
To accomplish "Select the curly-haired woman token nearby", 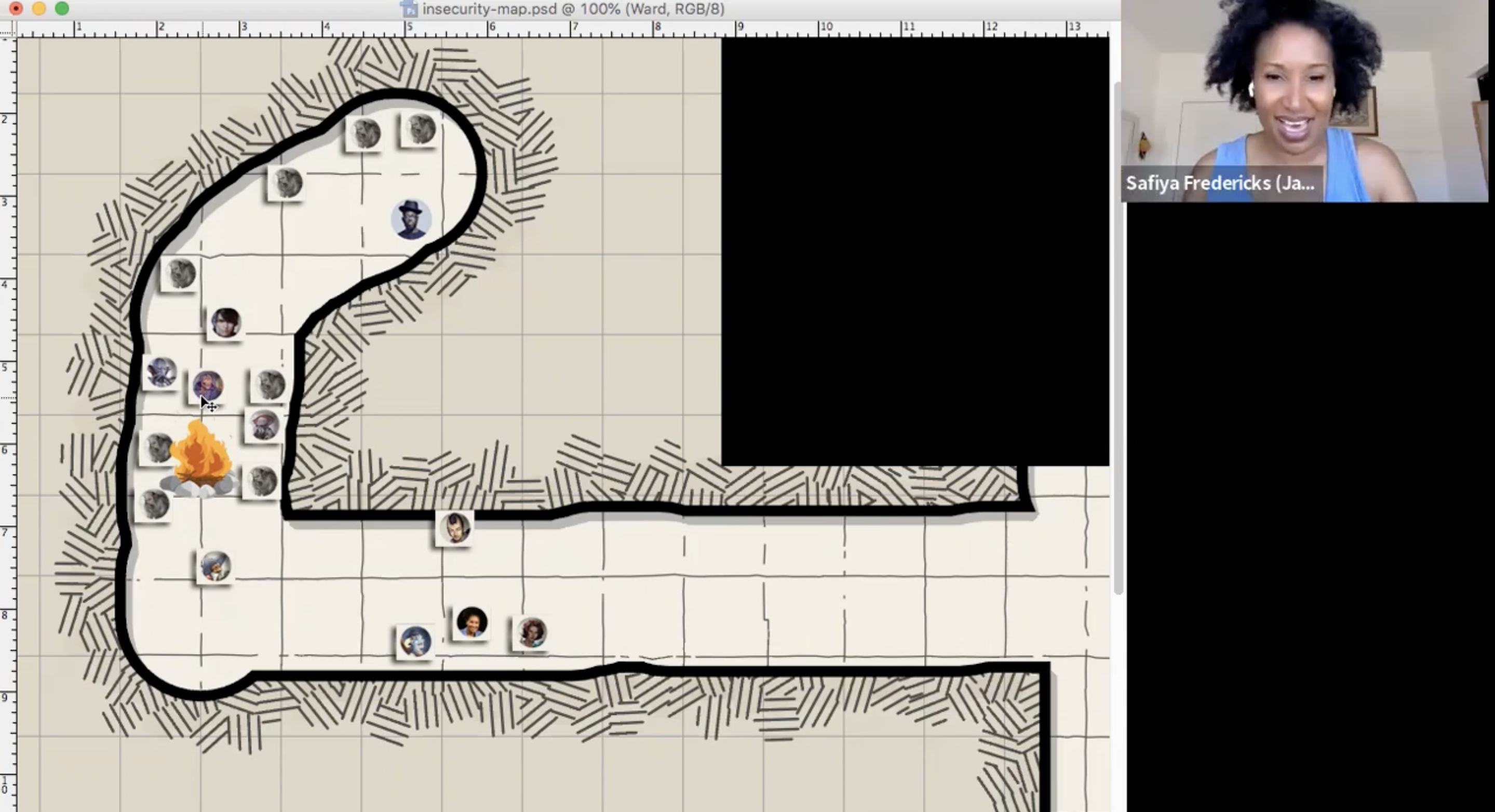I will [531, 634].
